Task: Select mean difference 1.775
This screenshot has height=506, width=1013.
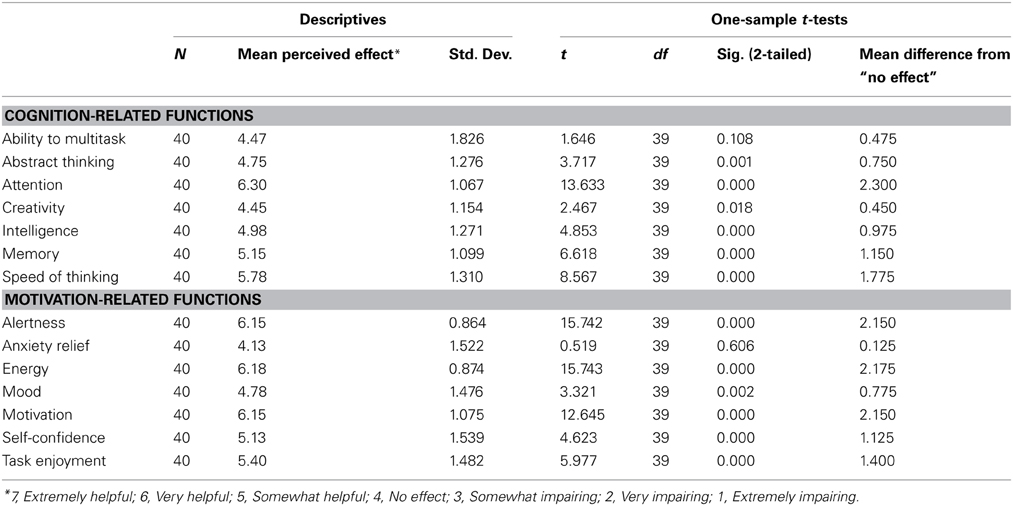Action: pyautogui.click(x=877, y=277)
